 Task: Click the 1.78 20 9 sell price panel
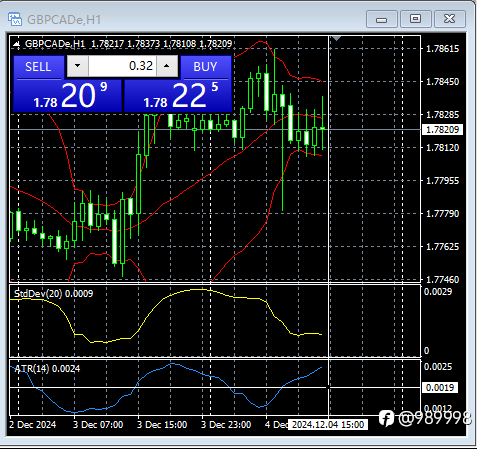[x=68, y=96]
